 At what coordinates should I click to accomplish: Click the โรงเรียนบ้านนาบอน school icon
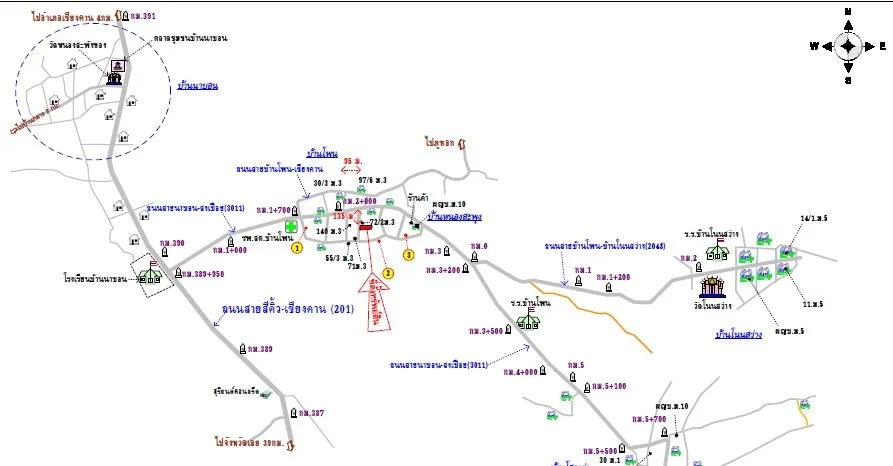click(151, 273)
